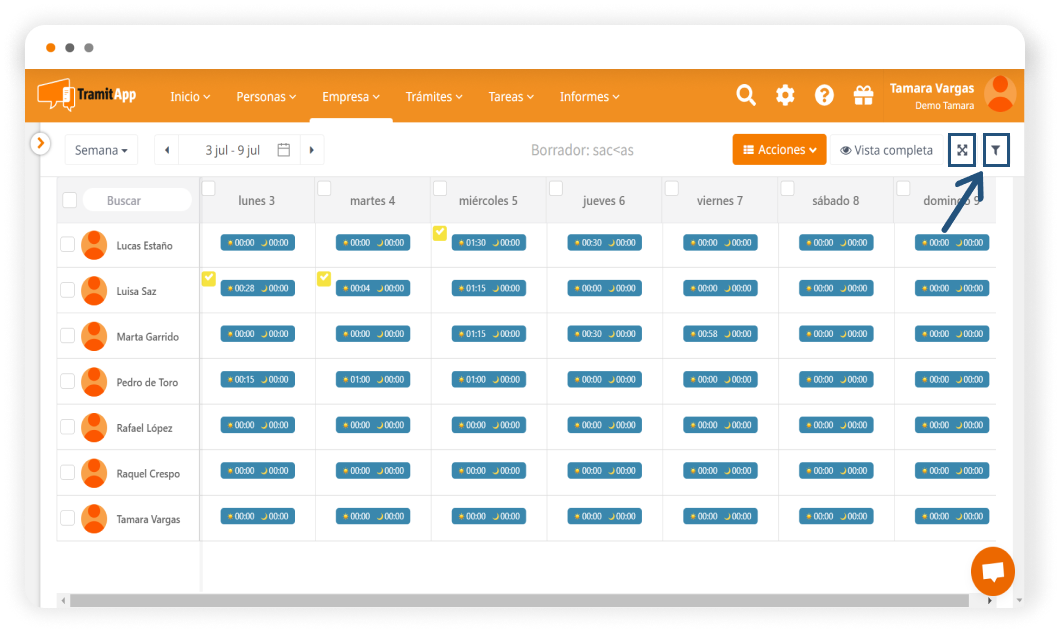Open the Personas menu

pos(266,97)
